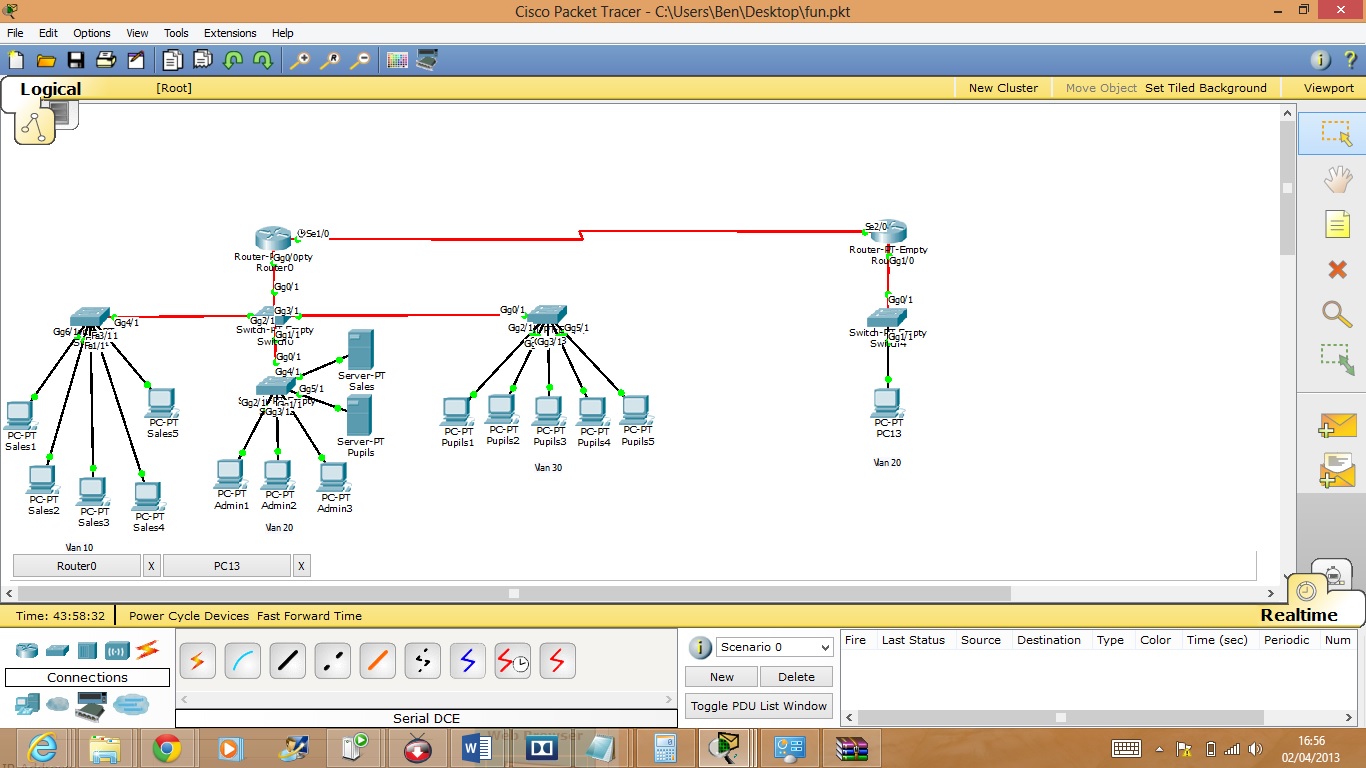
Task: Add a Complex PDU envelope
Action: 1337,470
